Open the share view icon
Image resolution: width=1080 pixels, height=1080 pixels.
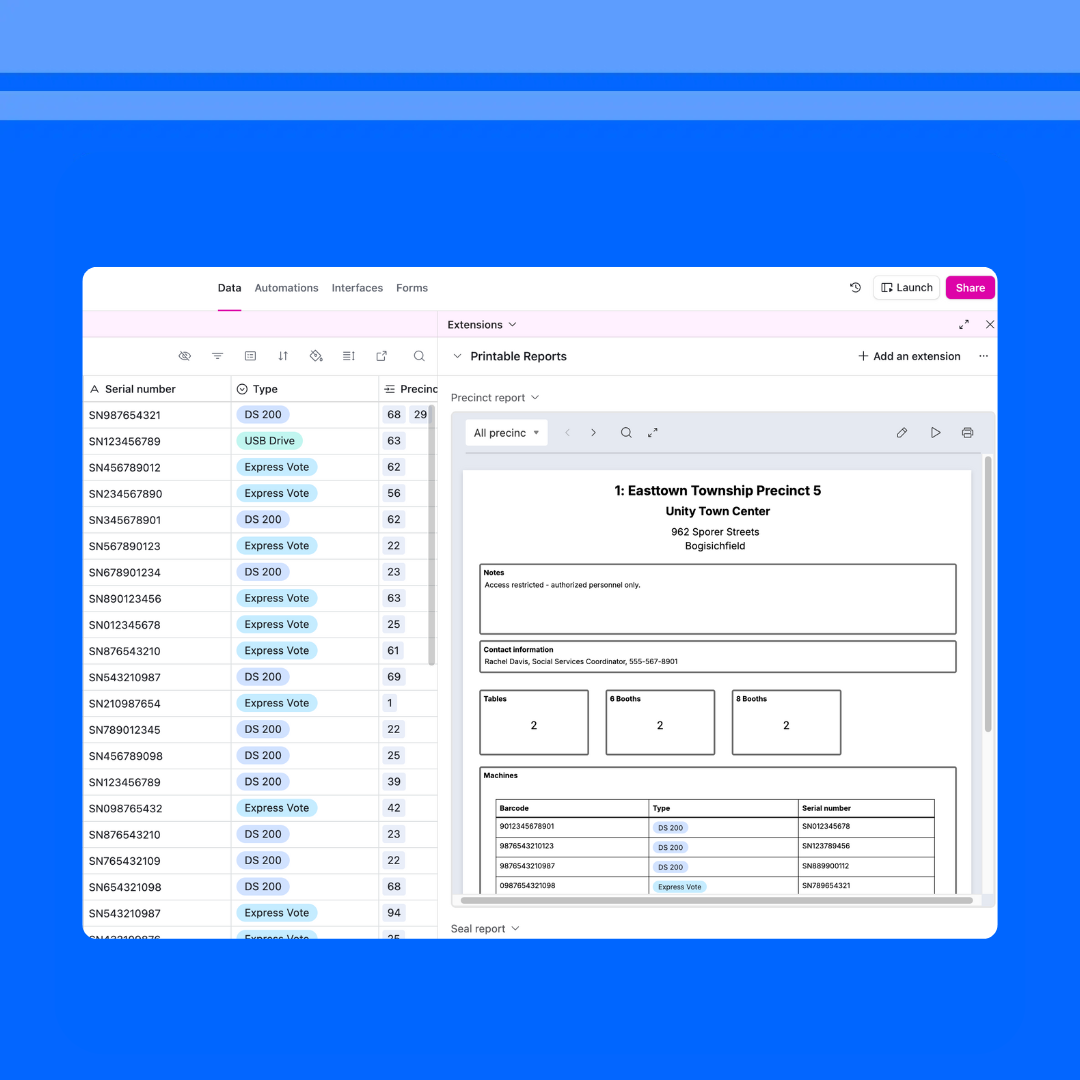[x=382, y=355]
